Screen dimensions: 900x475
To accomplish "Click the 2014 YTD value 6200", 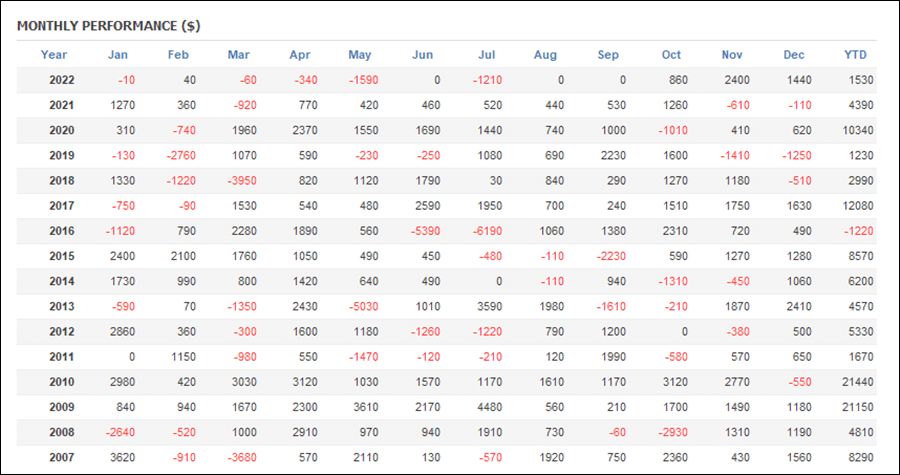I will pos(860,282).
